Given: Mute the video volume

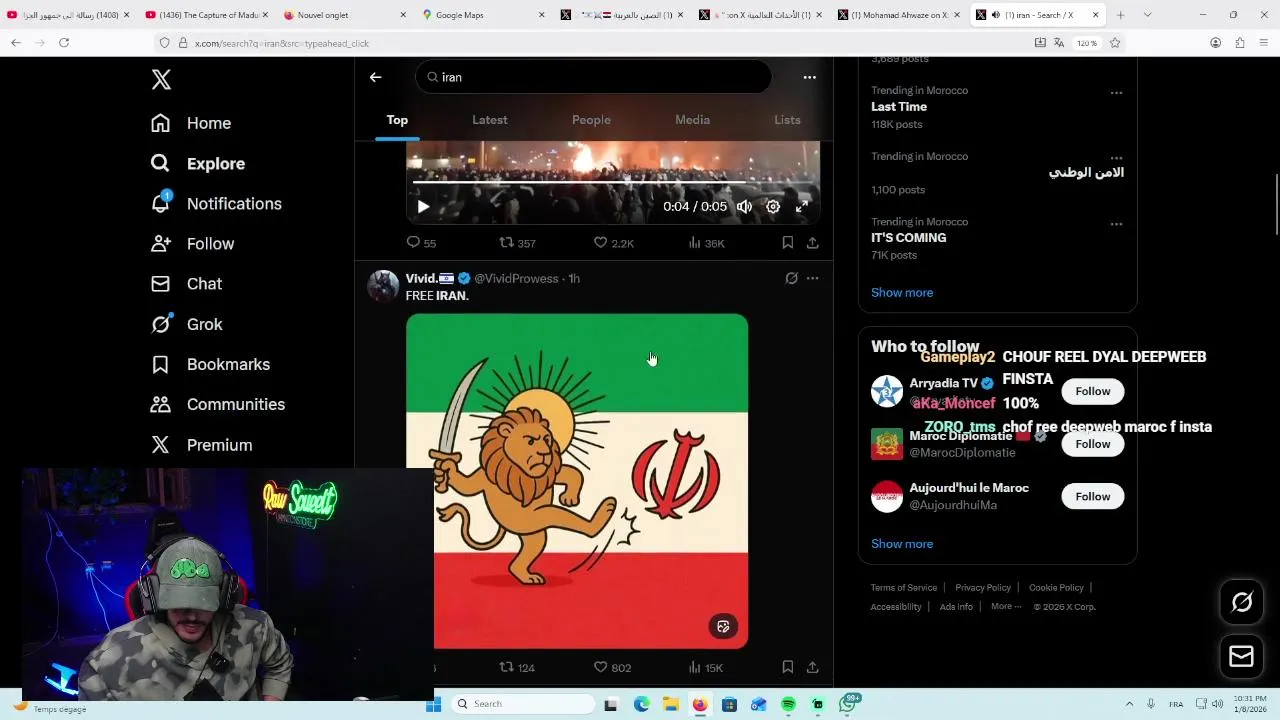Looking at the screenshot, I should [744, 207].
